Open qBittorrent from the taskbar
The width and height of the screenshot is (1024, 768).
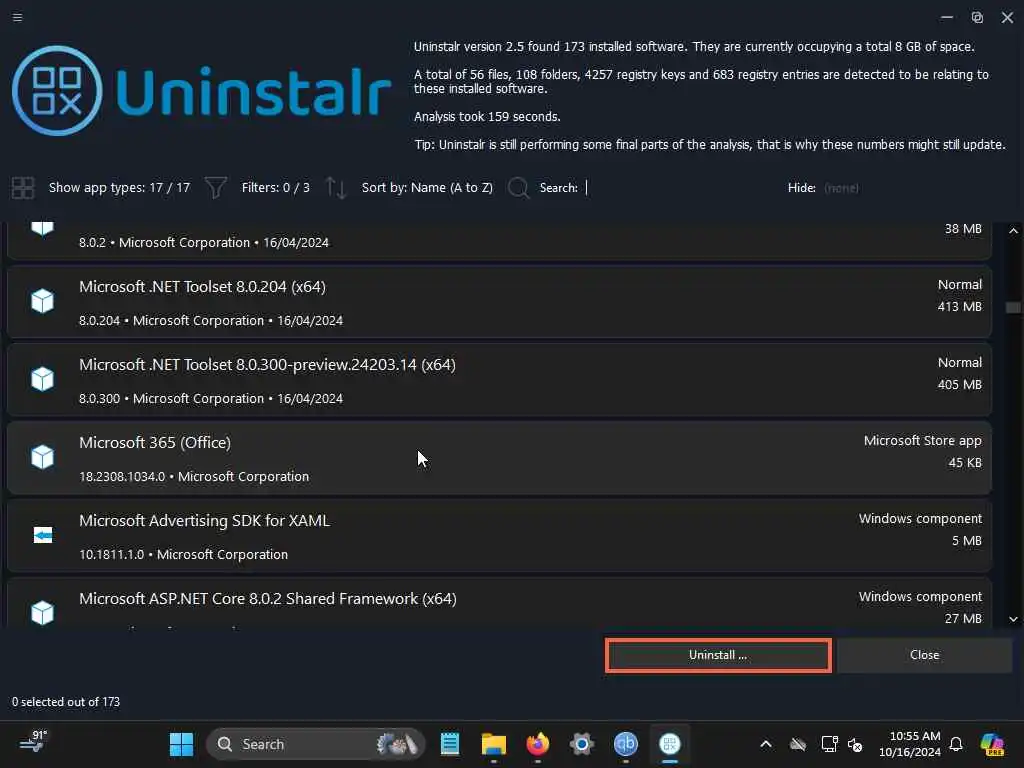[x=626, y=744]
